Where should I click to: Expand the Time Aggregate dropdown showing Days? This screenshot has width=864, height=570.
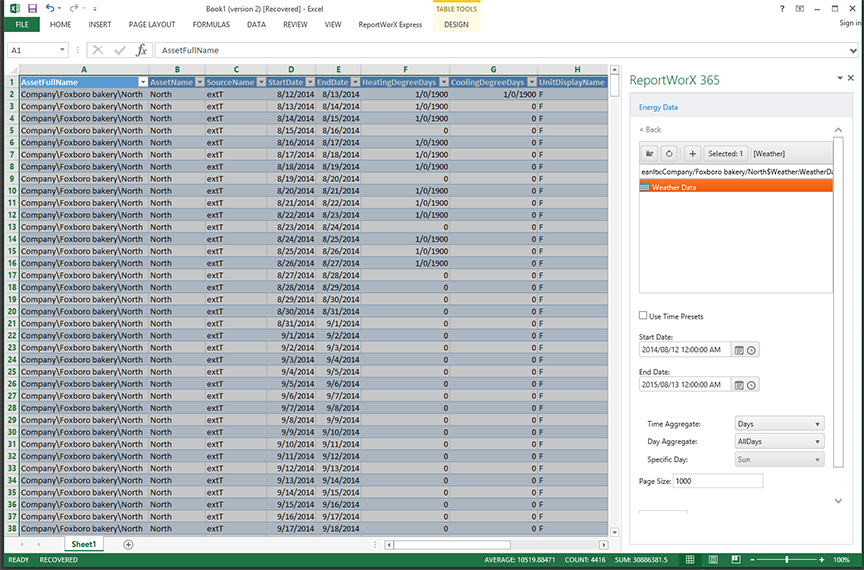779,424
